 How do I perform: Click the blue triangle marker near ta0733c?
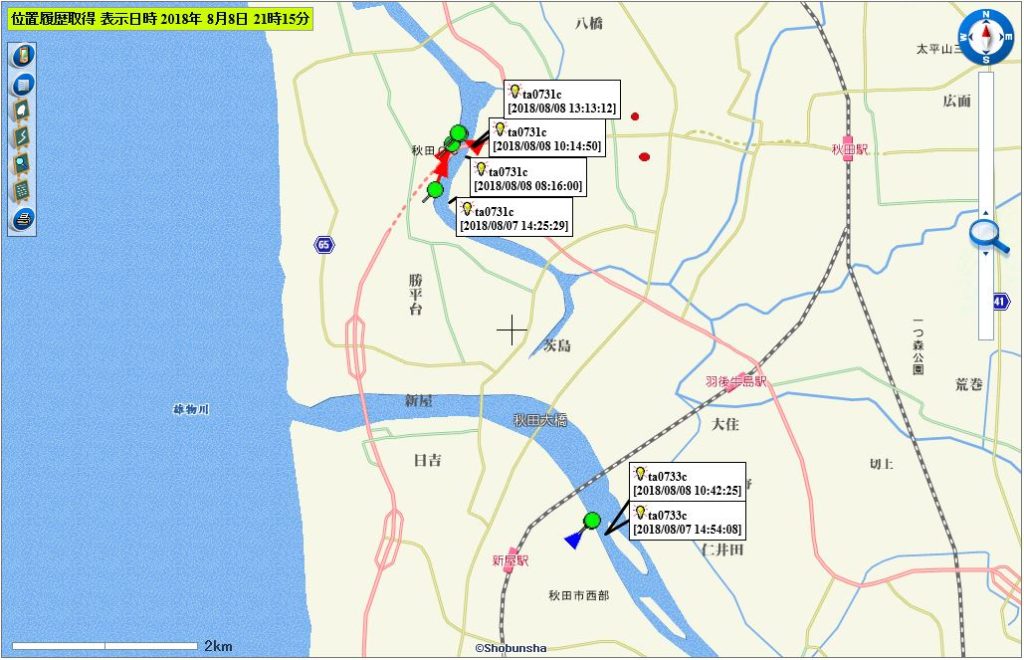pyautogui.click(x=574, y=540)
